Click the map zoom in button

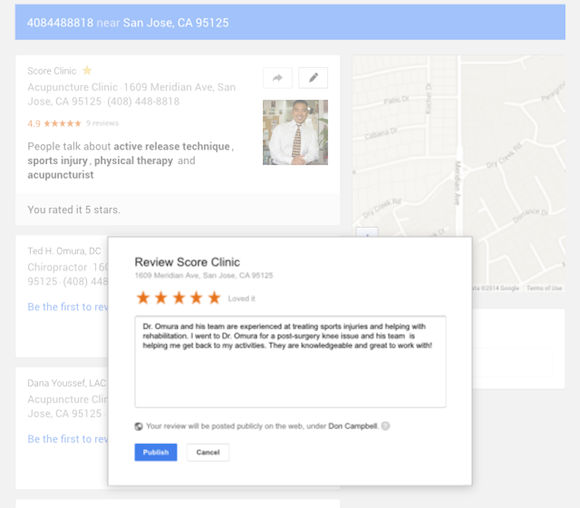coord(367,232)
